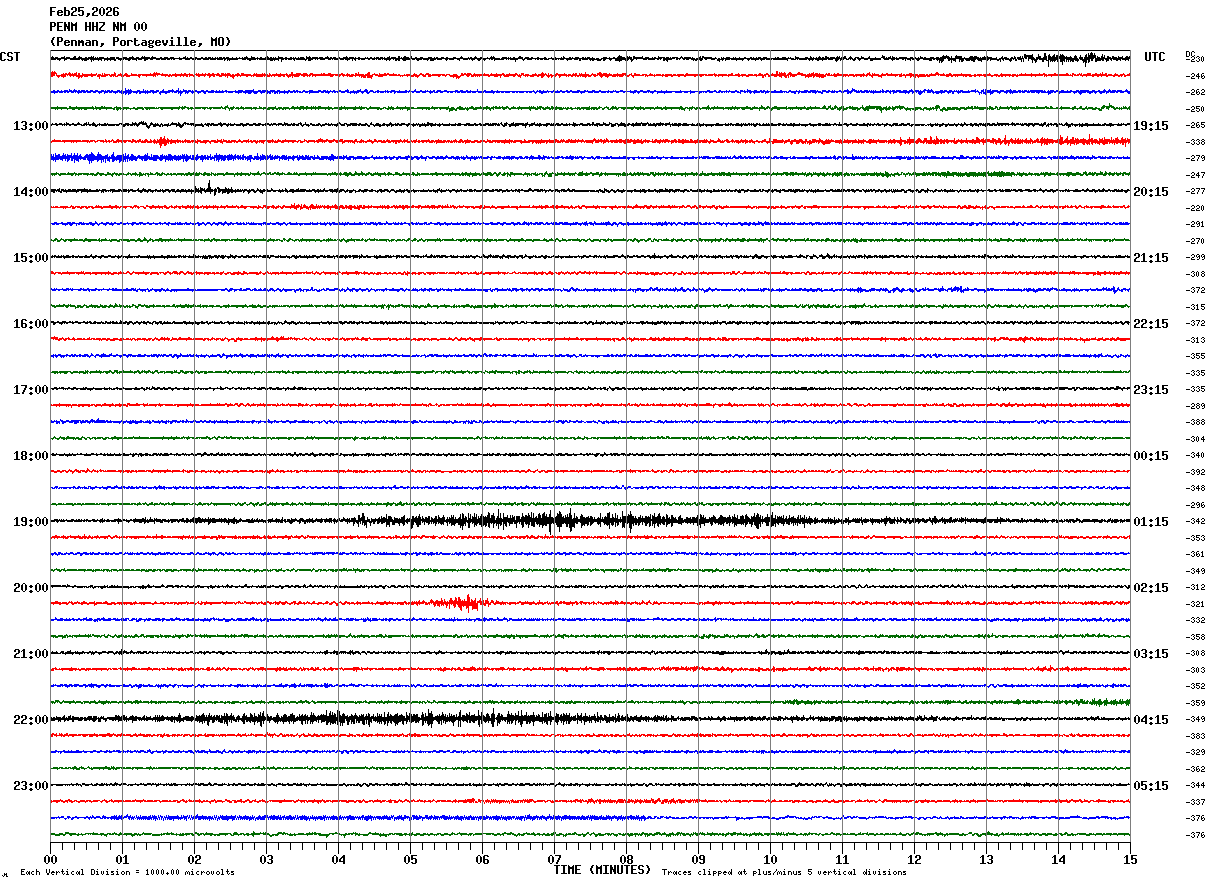The width and height of the screenshot is (1210, 886).
Task: Click minute tick '01' on time axis
Action: pyautogui.click(x=122, y=860)
